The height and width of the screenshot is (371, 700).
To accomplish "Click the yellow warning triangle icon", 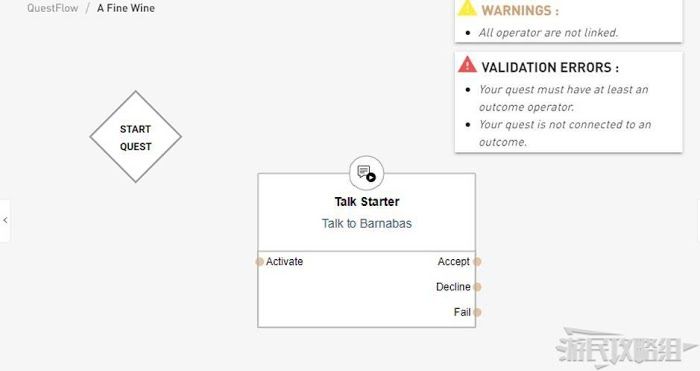I will click(467, 8).
